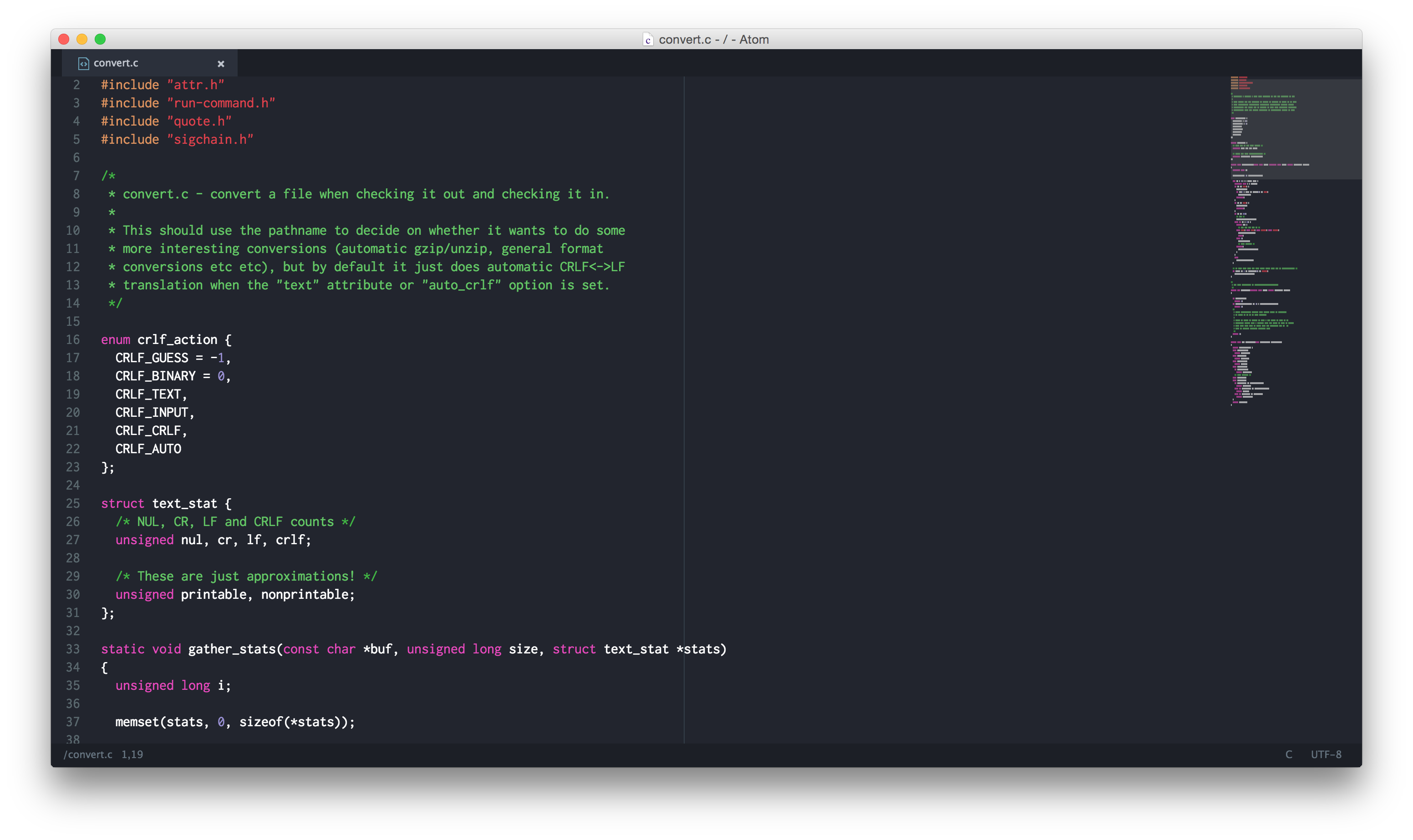Click the comment line more interesting conversions
Screen dimensions: 1413x840
click(356, 248)
